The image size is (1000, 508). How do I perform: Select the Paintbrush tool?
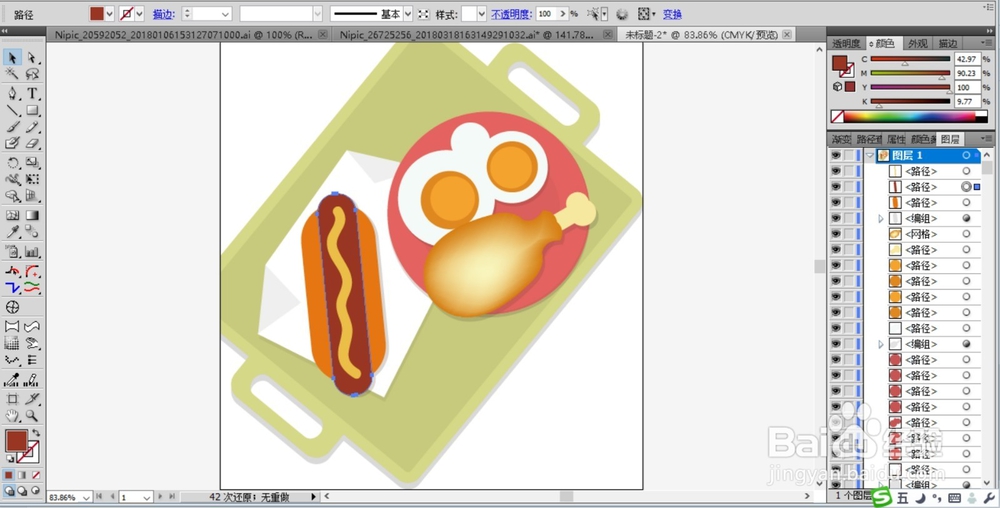12,127
